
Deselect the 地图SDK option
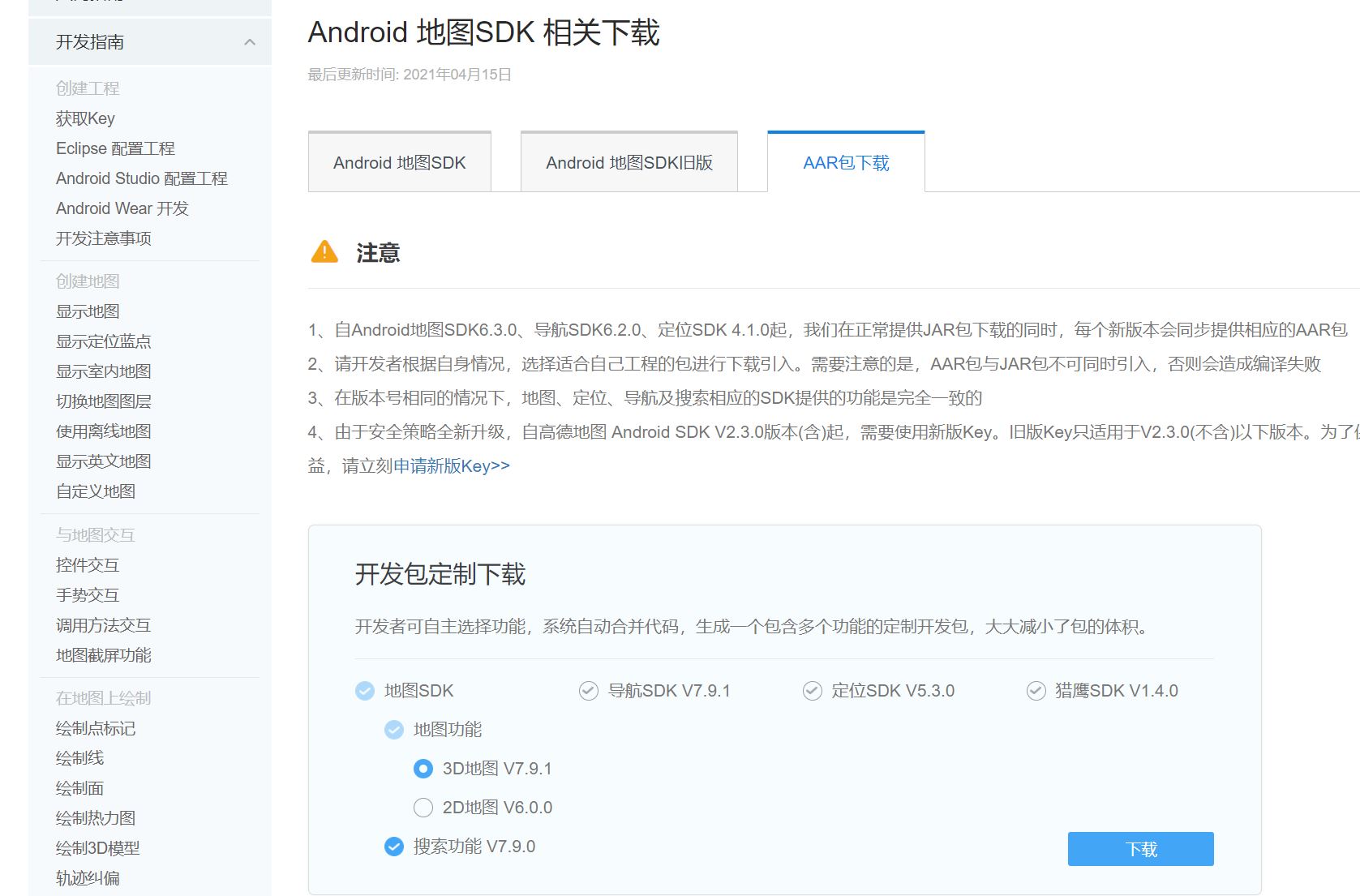click(x=363, y=690)
